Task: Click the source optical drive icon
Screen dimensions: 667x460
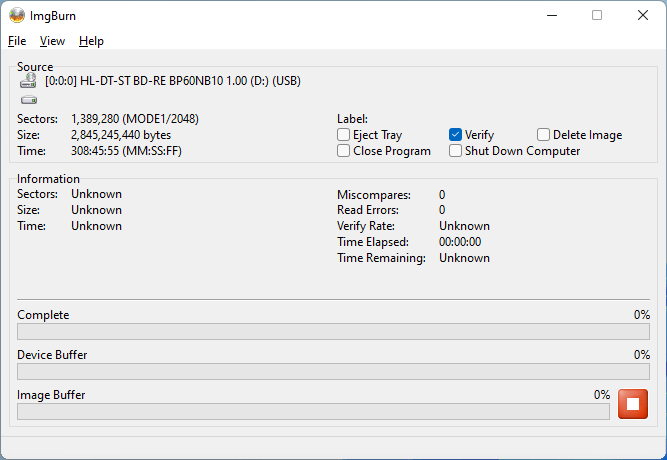Action: click(28, 80)
